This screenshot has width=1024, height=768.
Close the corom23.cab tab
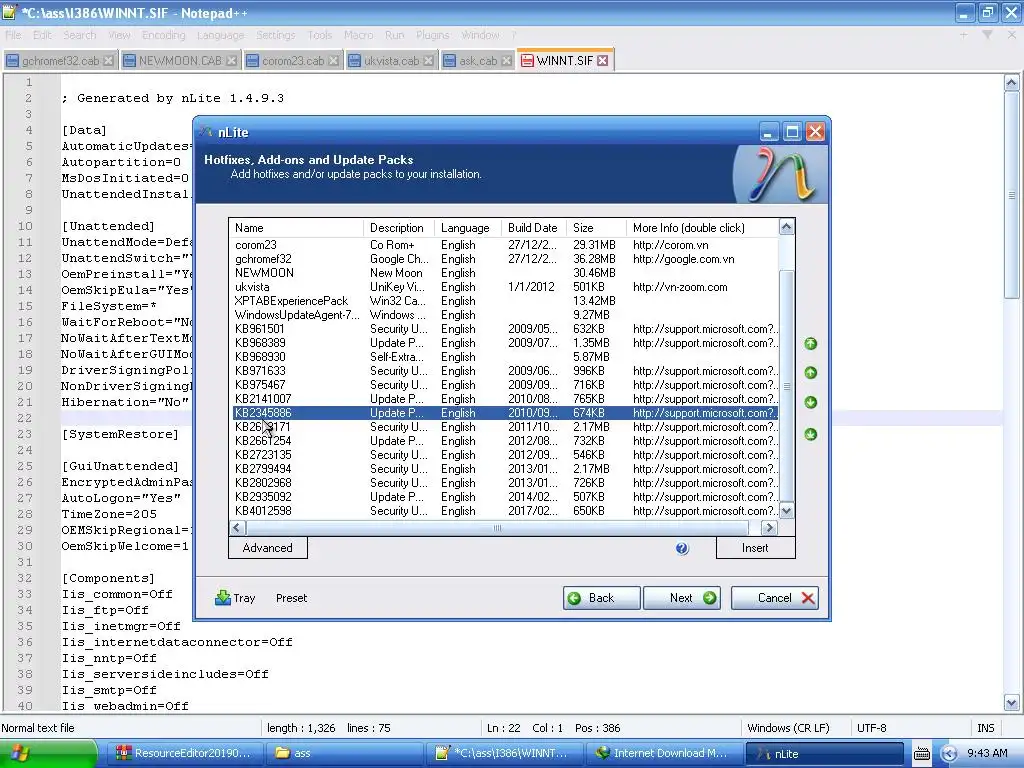coord(333,61)
